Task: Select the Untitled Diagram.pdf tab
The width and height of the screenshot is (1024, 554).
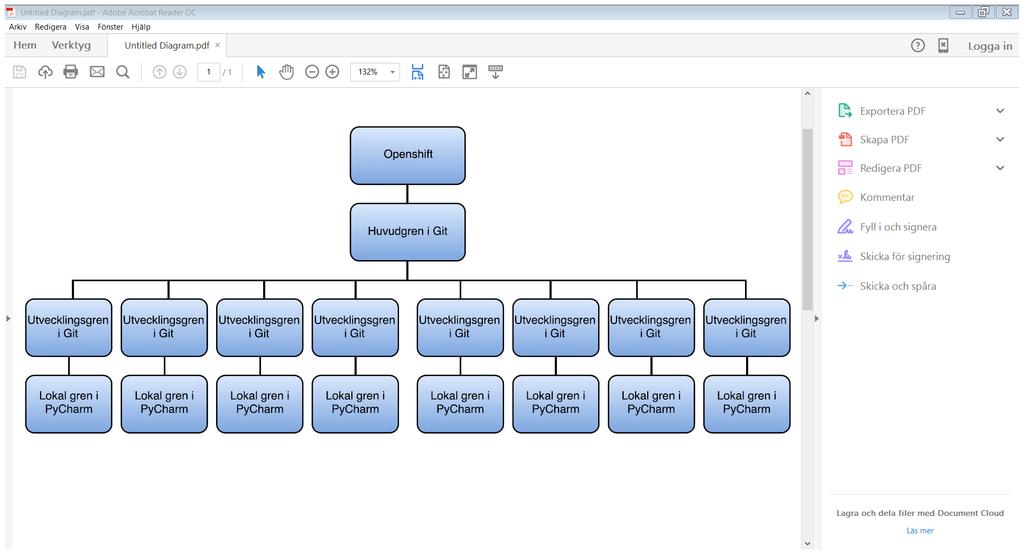Action: click(x=167, y=46)
